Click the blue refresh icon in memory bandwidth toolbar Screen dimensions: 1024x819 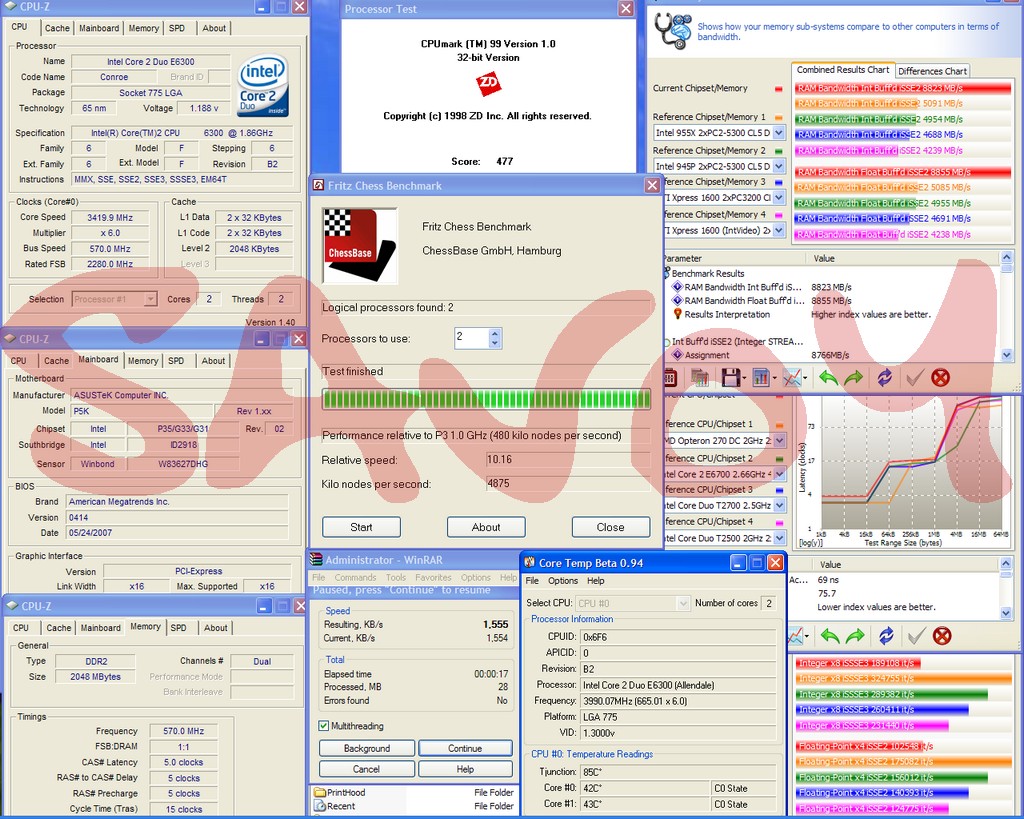coord(884,377)
